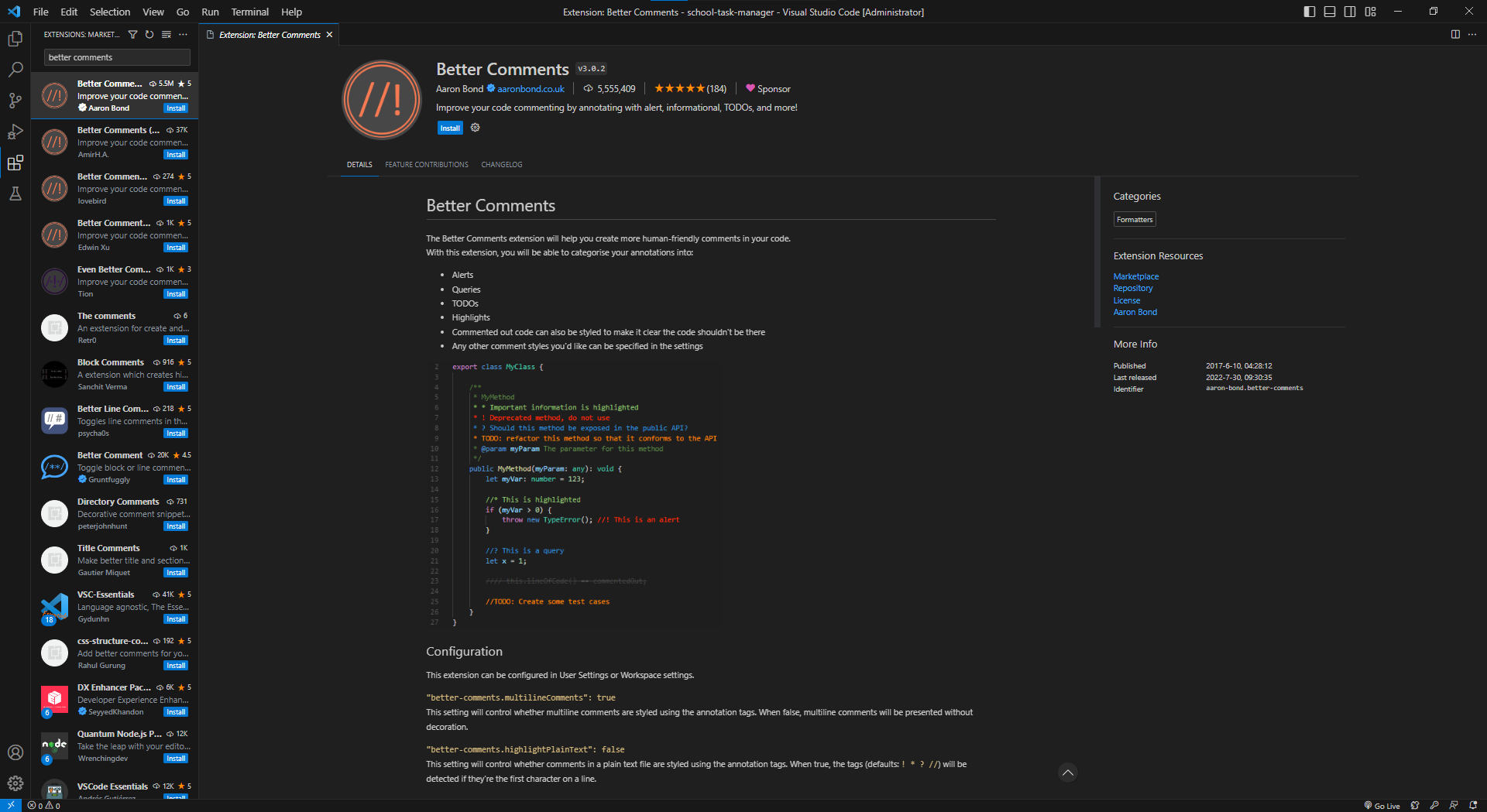Image resolution: width=1487 pixels, height=812 pixels.
Task: Toggle secondary side bar visibility
Action: [x=1350, y=12]
